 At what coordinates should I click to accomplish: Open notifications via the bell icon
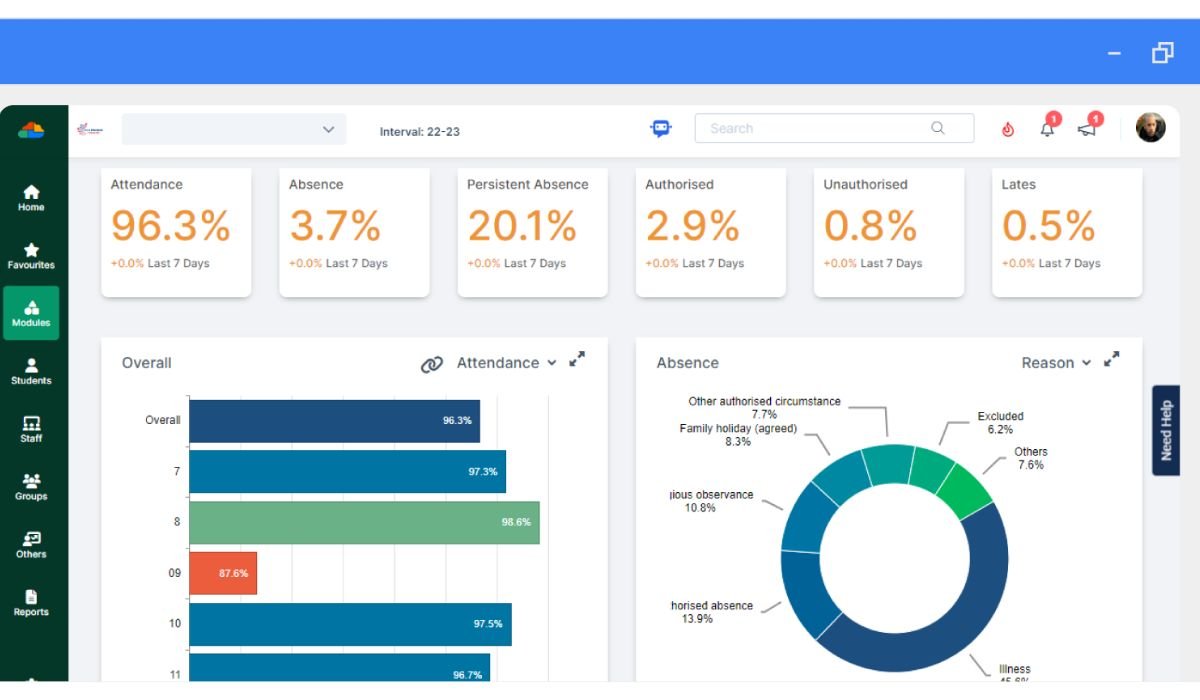1046,130
